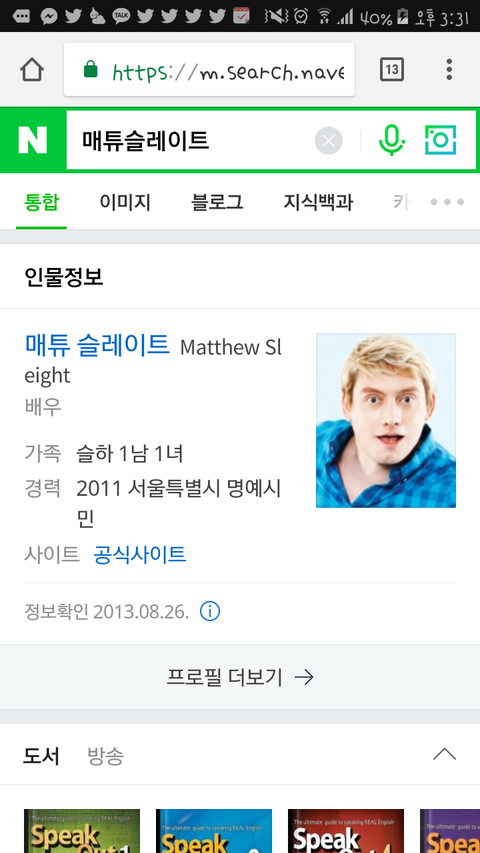Screen dimensions: 480x853
Task: Tap the info icon beside 정보확인 date
Action: coord(210,612)
